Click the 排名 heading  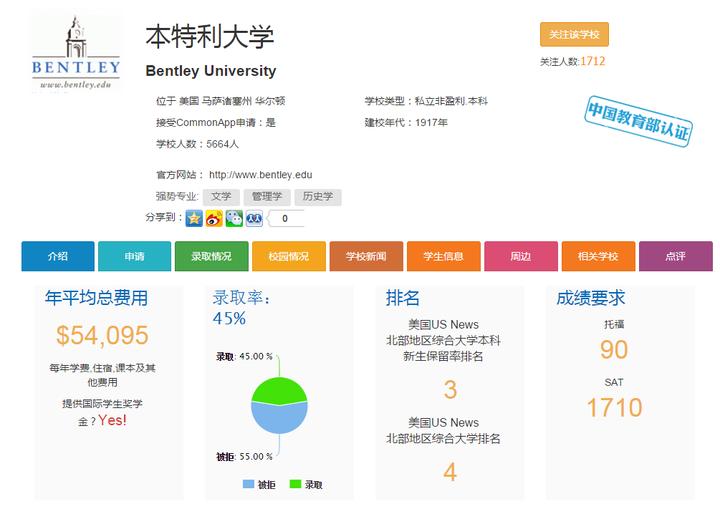403,298
